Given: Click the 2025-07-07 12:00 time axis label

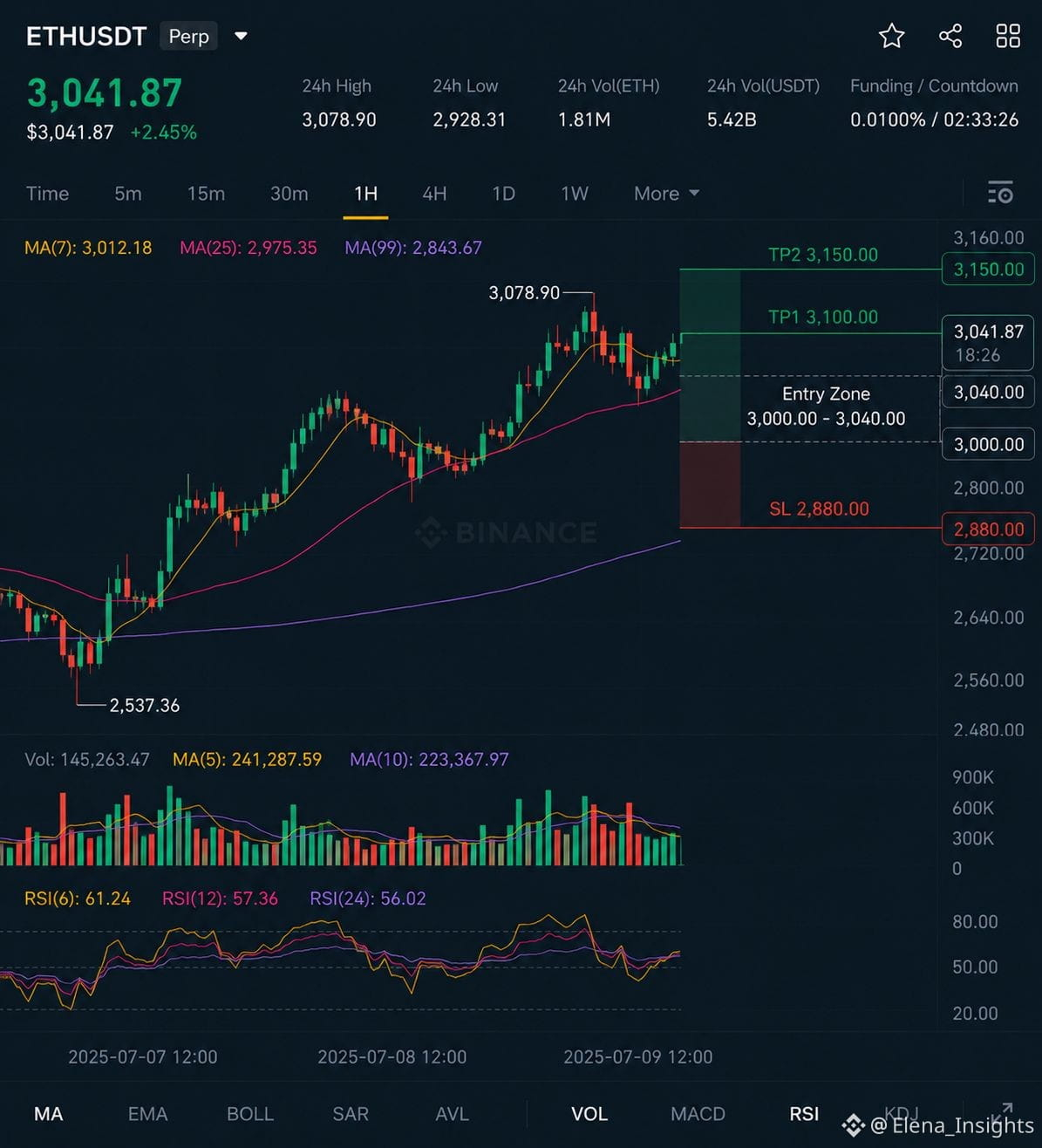Looking at the screenshot, I should pos(143,1057).
